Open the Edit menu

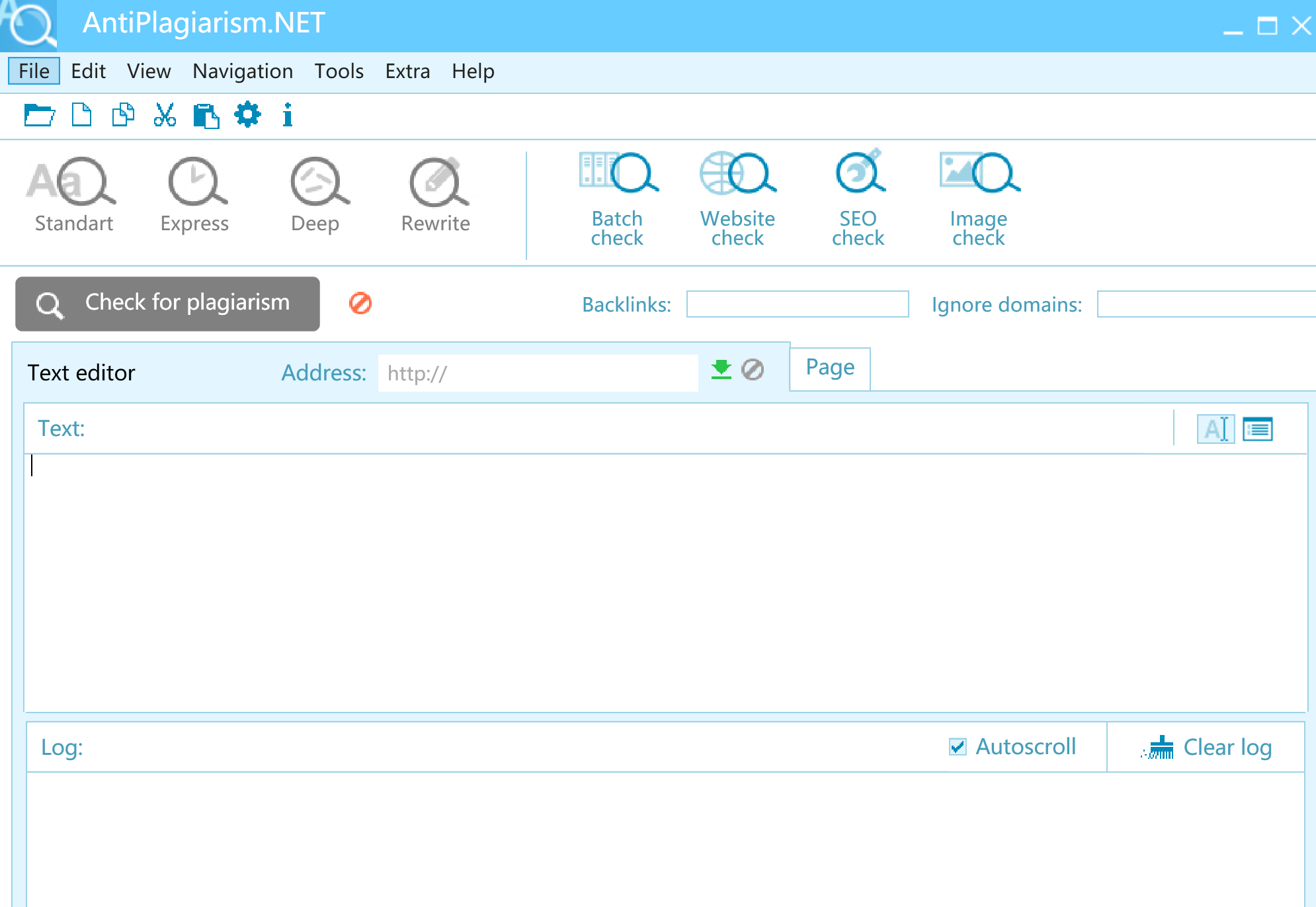coord(88,71)
